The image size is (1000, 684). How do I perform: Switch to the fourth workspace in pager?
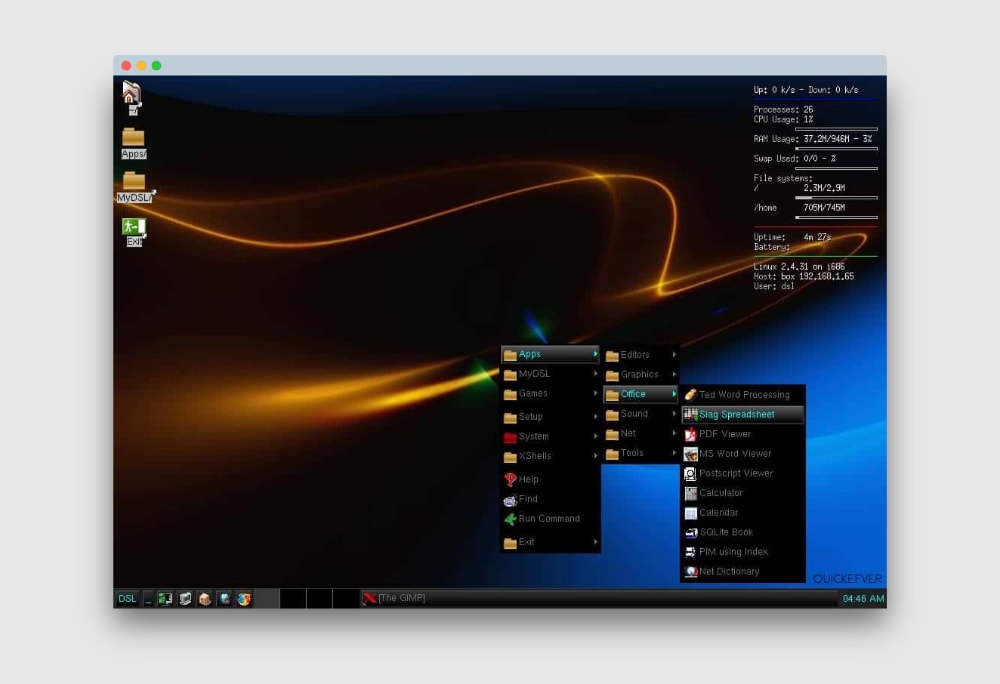pos(346,599)
